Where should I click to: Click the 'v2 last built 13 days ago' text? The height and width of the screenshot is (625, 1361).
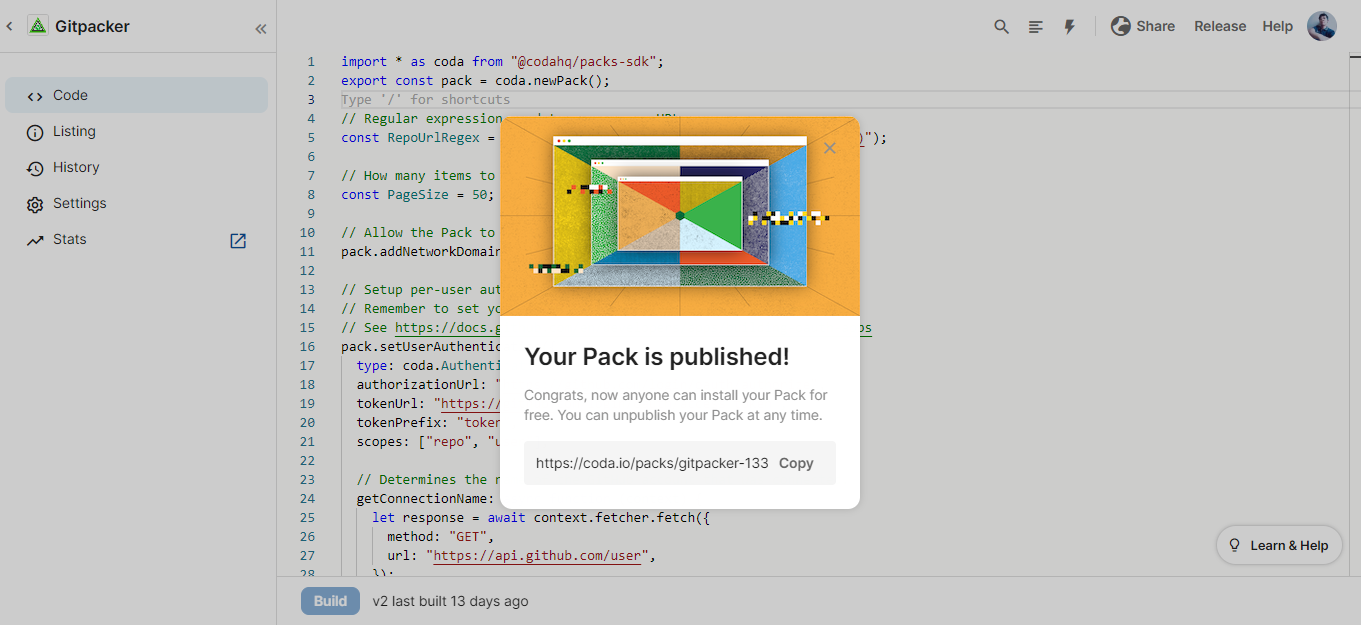click(451, 601)
